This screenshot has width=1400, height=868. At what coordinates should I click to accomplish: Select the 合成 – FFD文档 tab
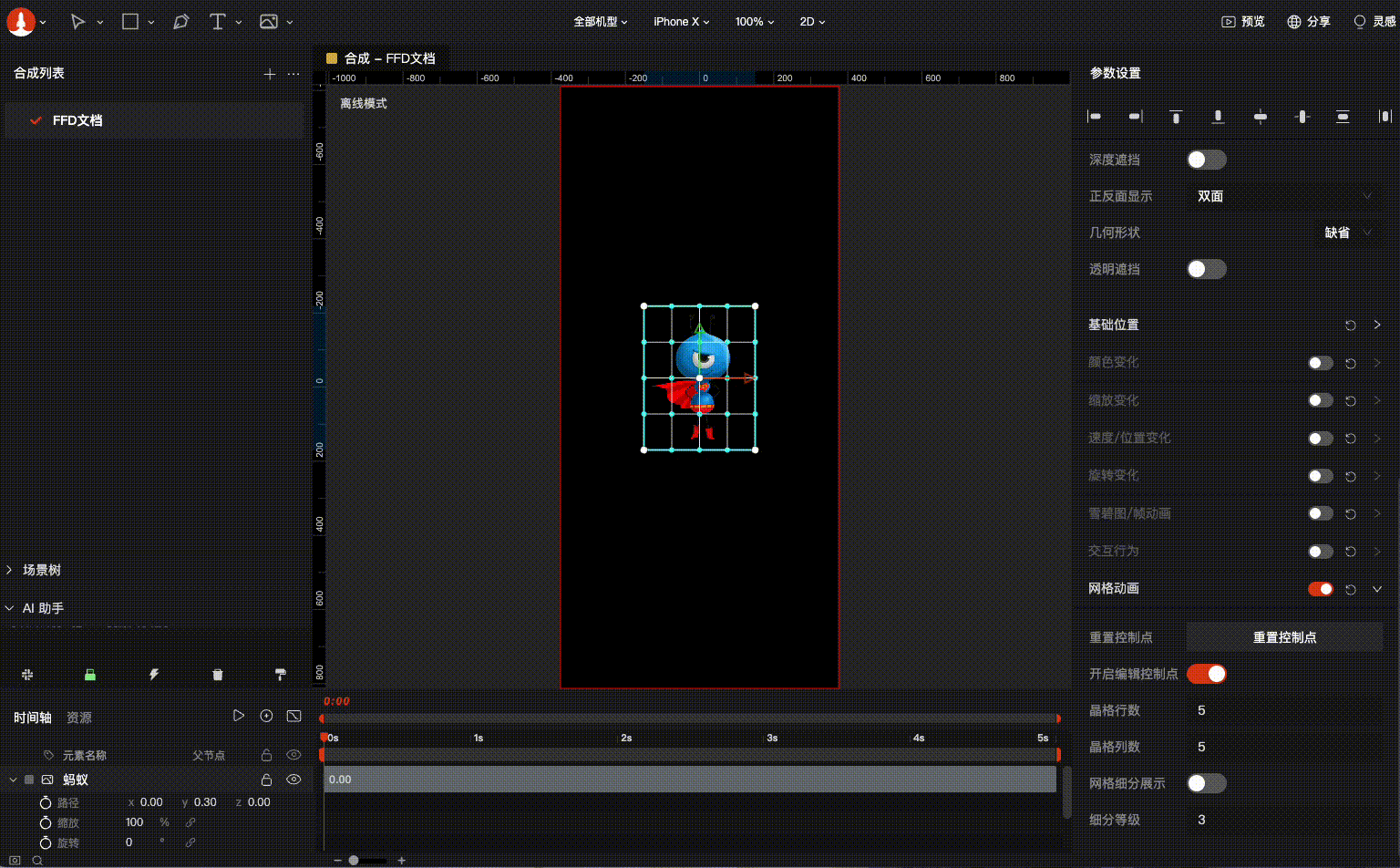tap(381, 58)
